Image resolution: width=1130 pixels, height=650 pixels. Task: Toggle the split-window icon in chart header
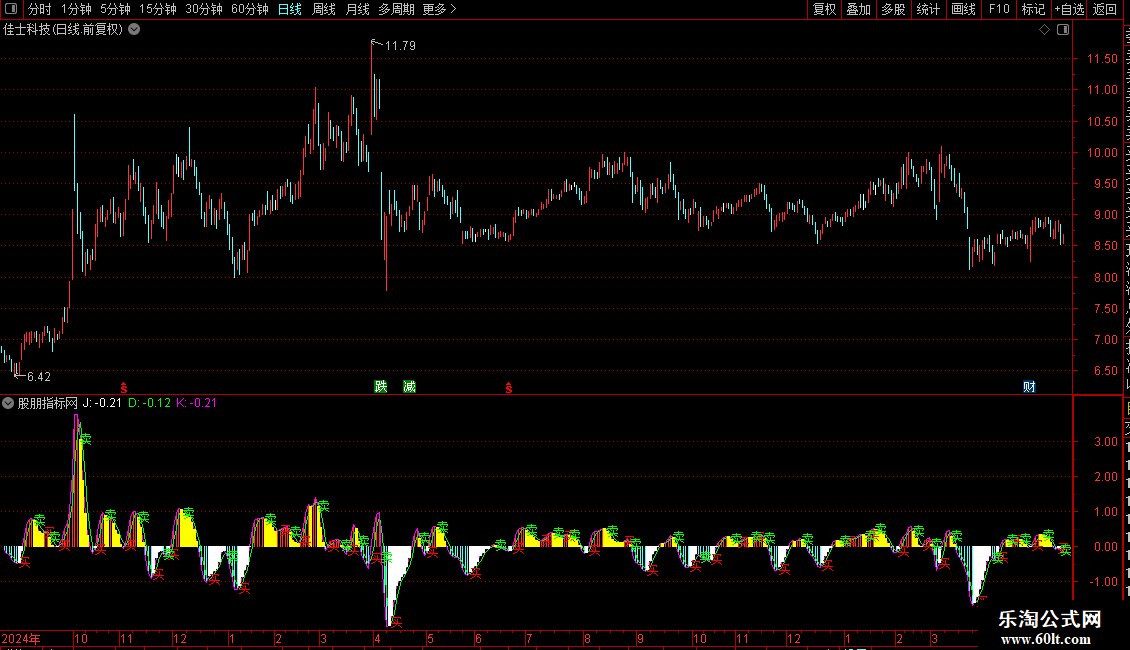(x=1063, y=30)
